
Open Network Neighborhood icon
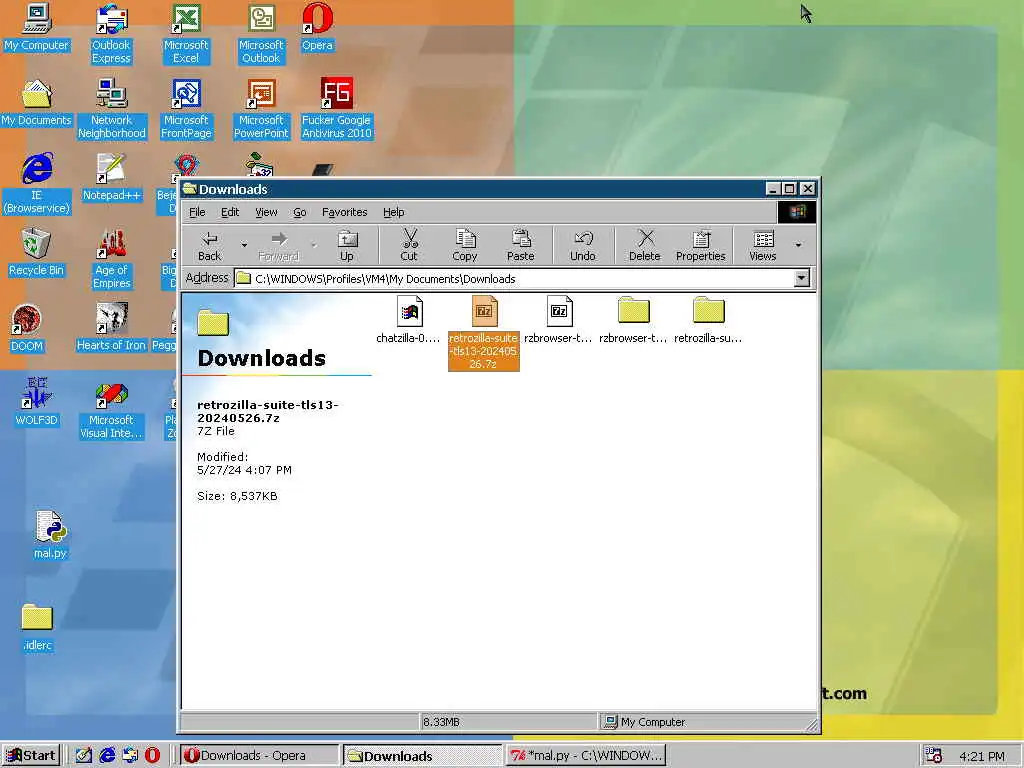tap(112, 109)
